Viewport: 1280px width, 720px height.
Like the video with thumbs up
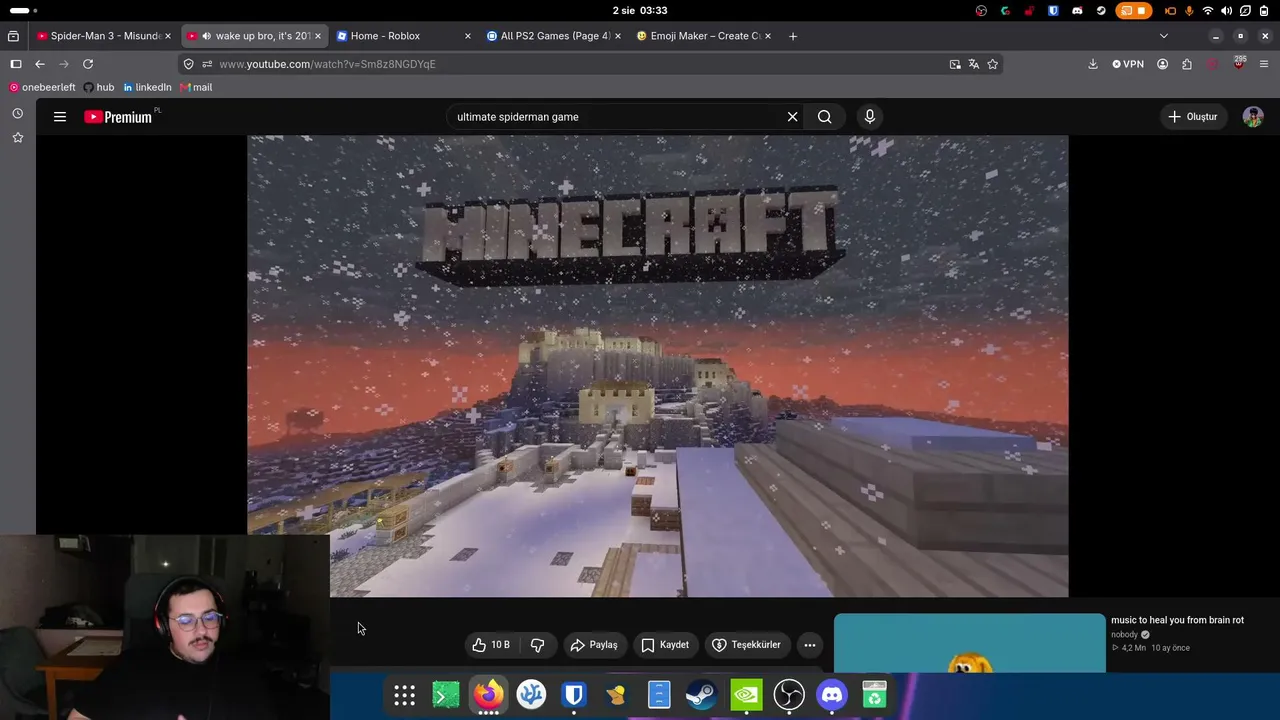pos(491,645)
